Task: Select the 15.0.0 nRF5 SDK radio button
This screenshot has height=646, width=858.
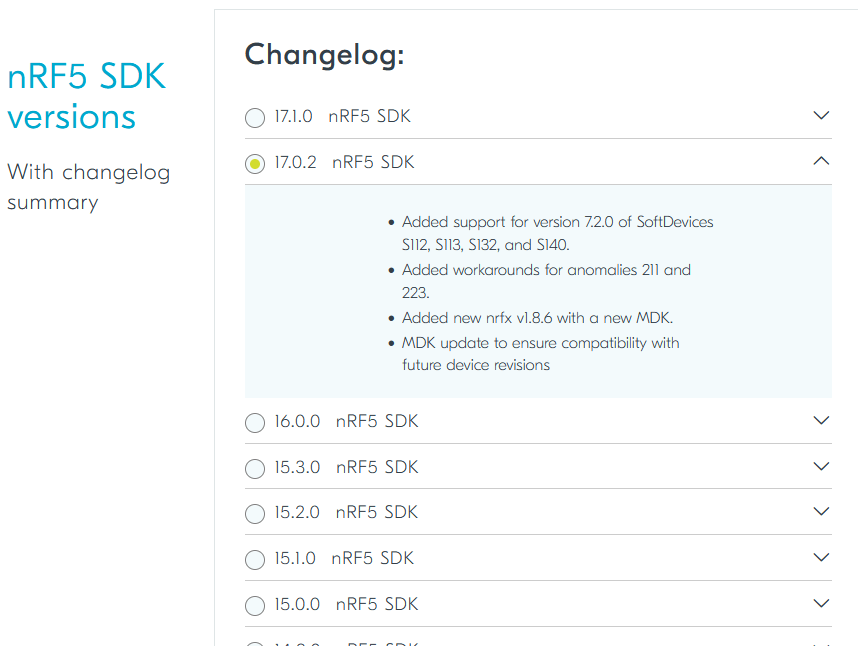Action: click(x=255, y=606)
